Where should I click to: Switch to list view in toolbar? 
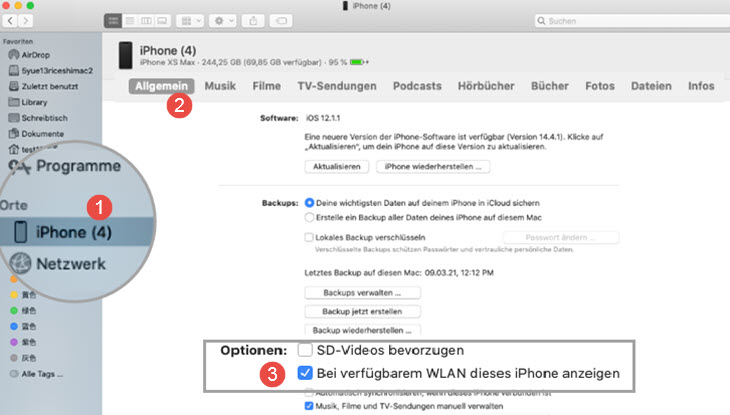pyautogui.click(x=130, y=21)
